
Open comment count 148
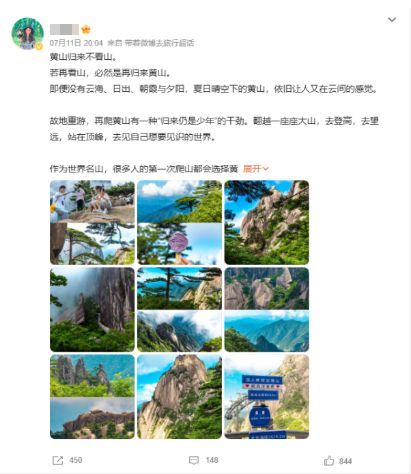coord(212,460)
